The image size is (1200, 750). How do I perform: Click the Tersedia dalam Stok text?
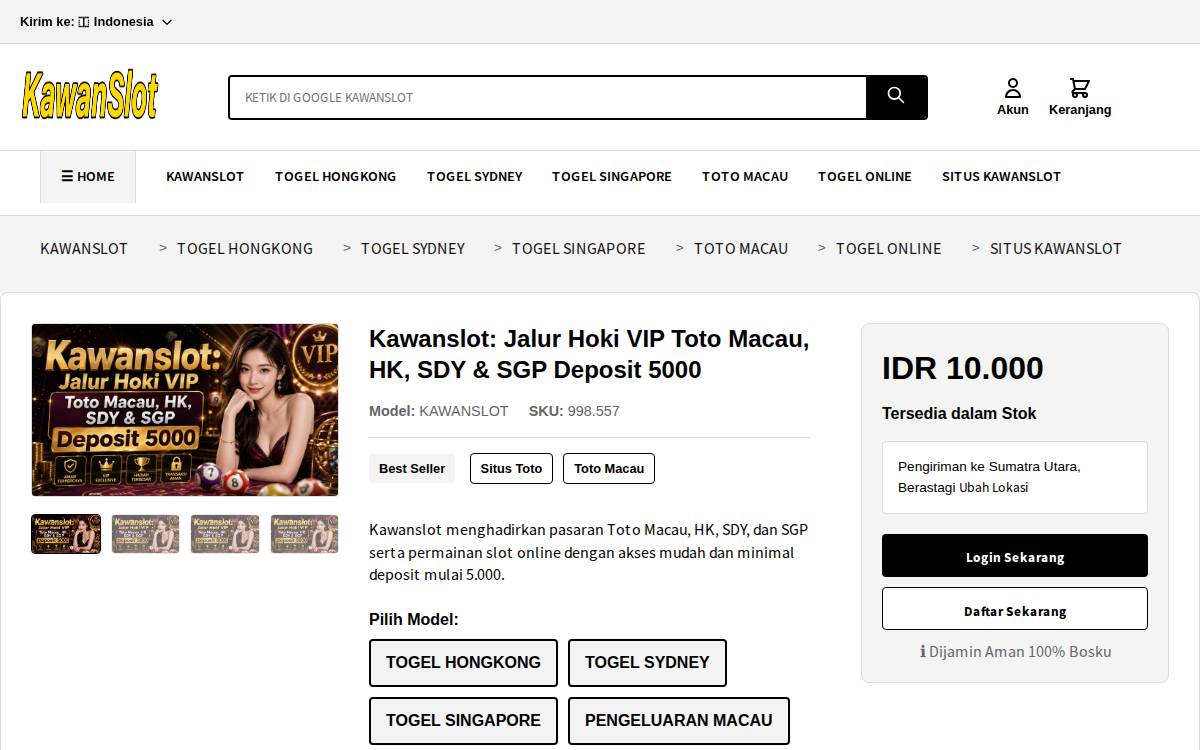pyautogui.click(x=959, y=413)
